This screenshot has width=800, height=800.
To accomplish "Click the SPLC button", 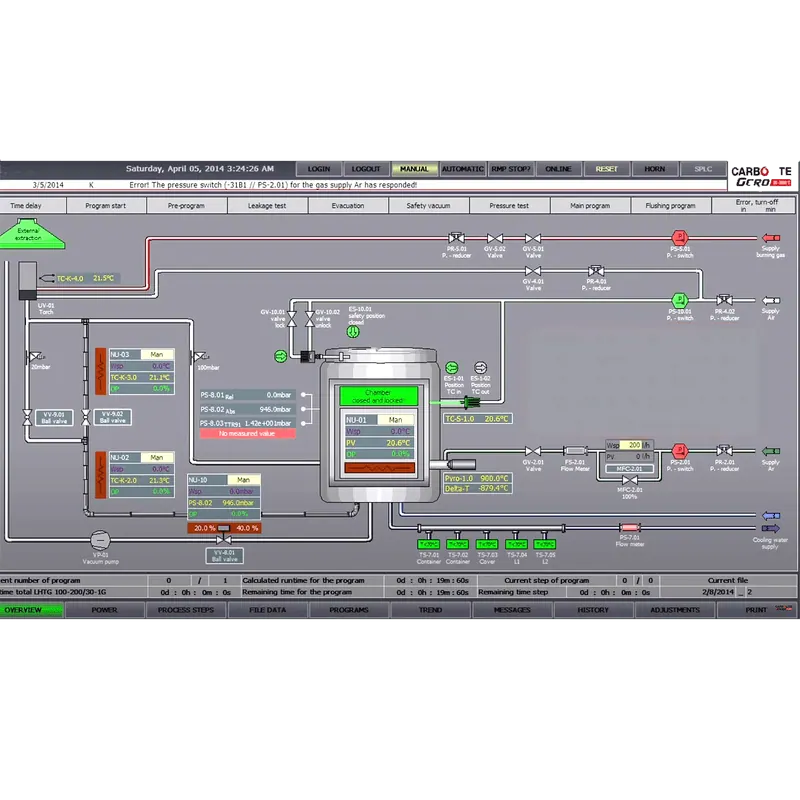I will (703, 169).
